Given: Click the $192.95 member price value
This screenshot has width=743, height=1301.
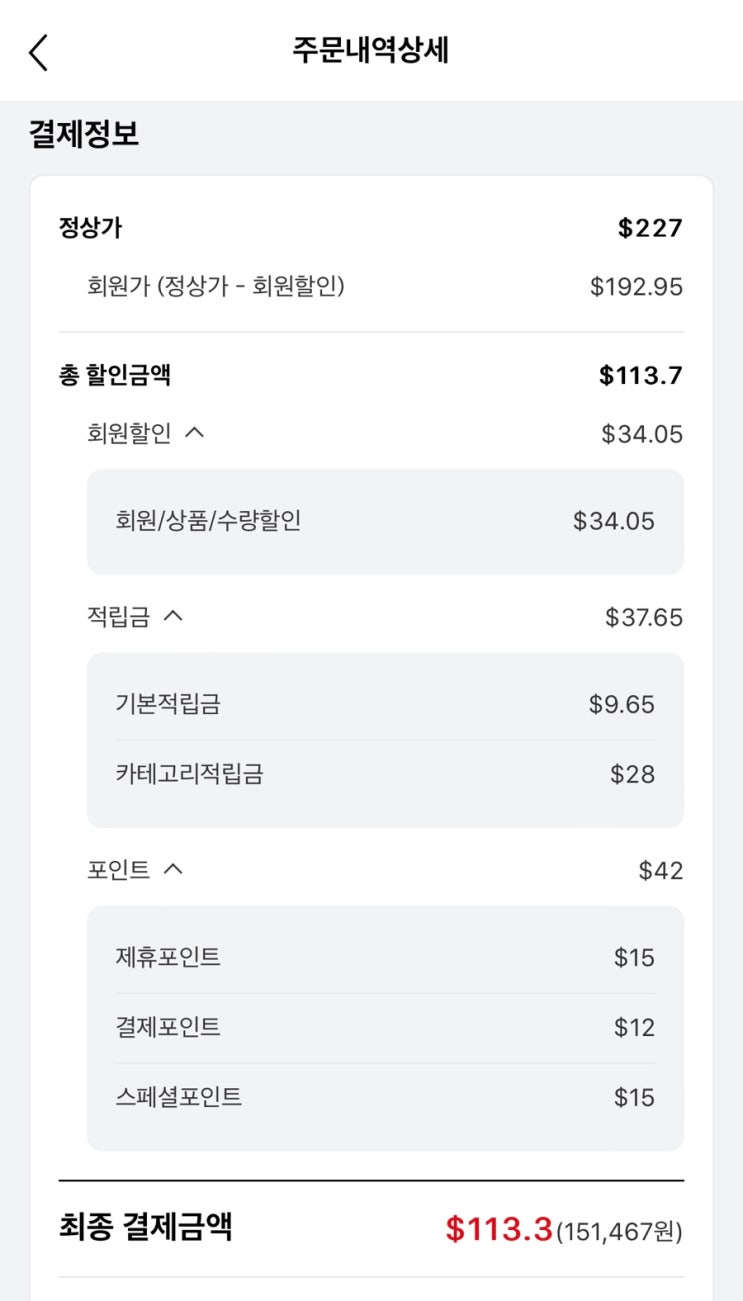Looking at the screenshot, I should click(x=636, y=287).
